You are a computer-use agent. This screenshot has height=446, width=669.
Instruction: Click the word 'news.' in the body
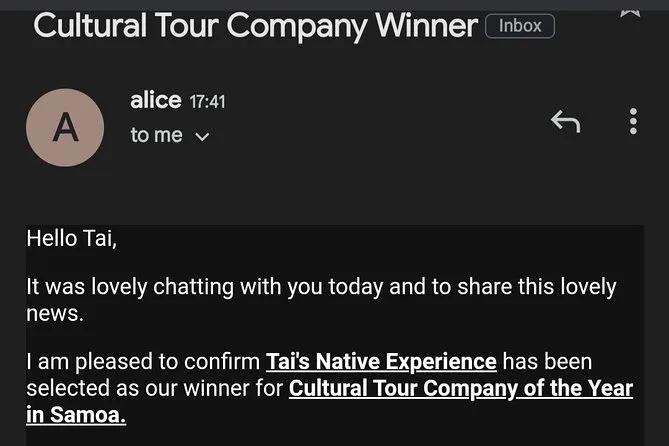coord(55,312)
